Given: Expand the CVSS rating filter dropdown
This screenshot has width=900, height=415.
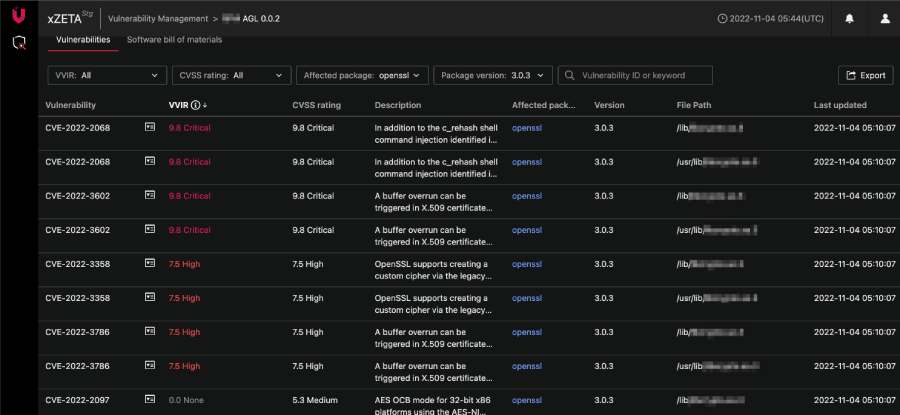Looking at the screenshot, I should point(231,75).
